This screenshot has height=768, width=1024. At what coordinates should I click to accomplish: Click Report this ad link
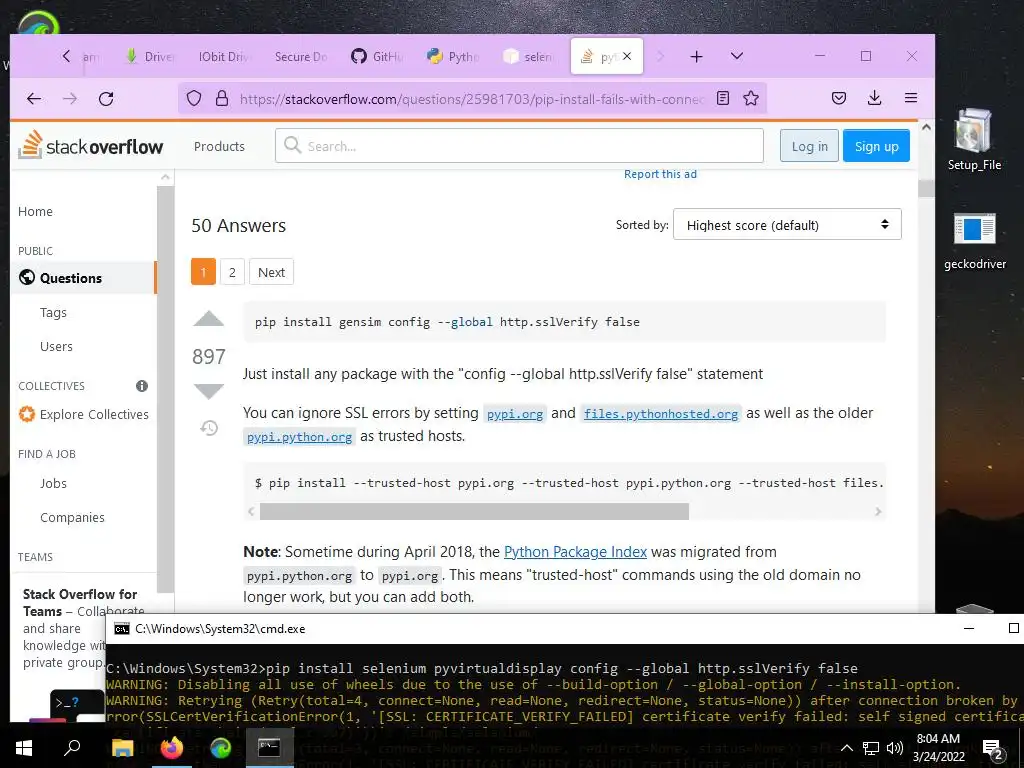click(660, 174)
